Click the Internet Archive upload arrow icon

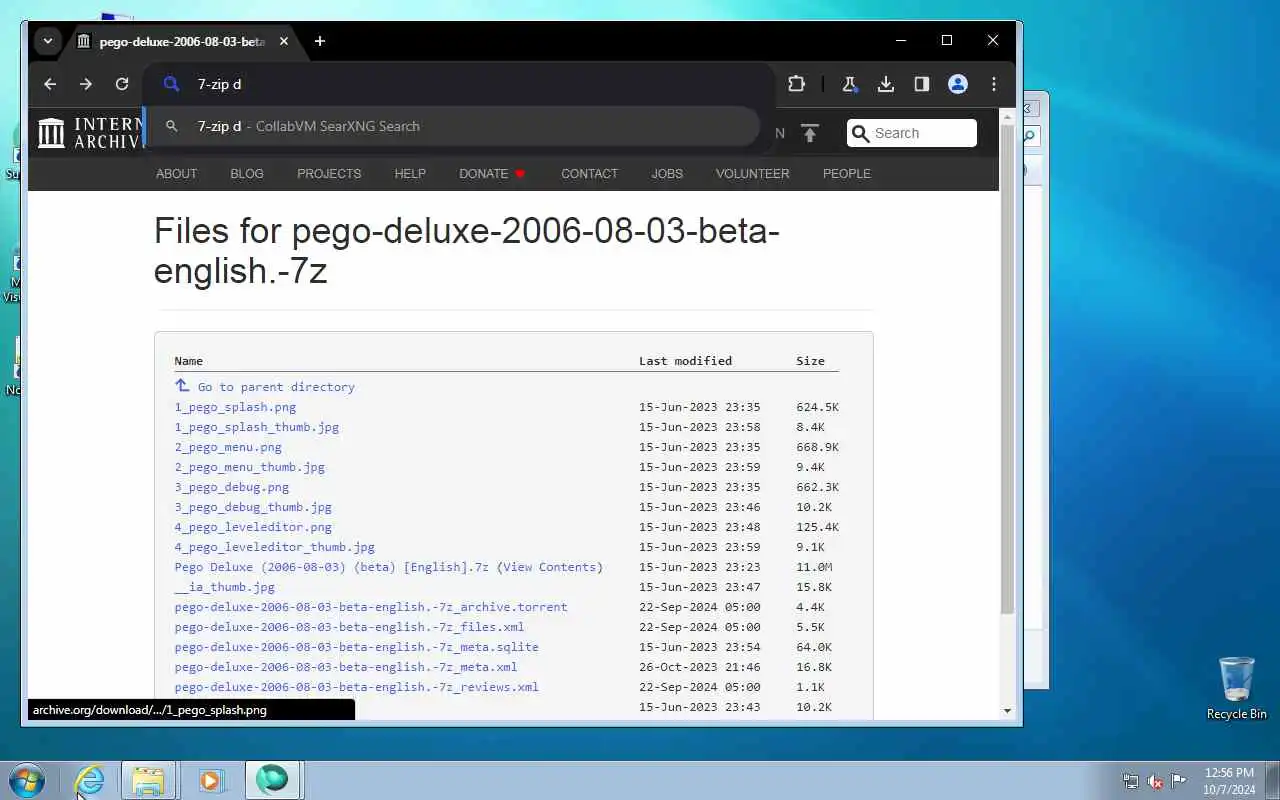810,133
